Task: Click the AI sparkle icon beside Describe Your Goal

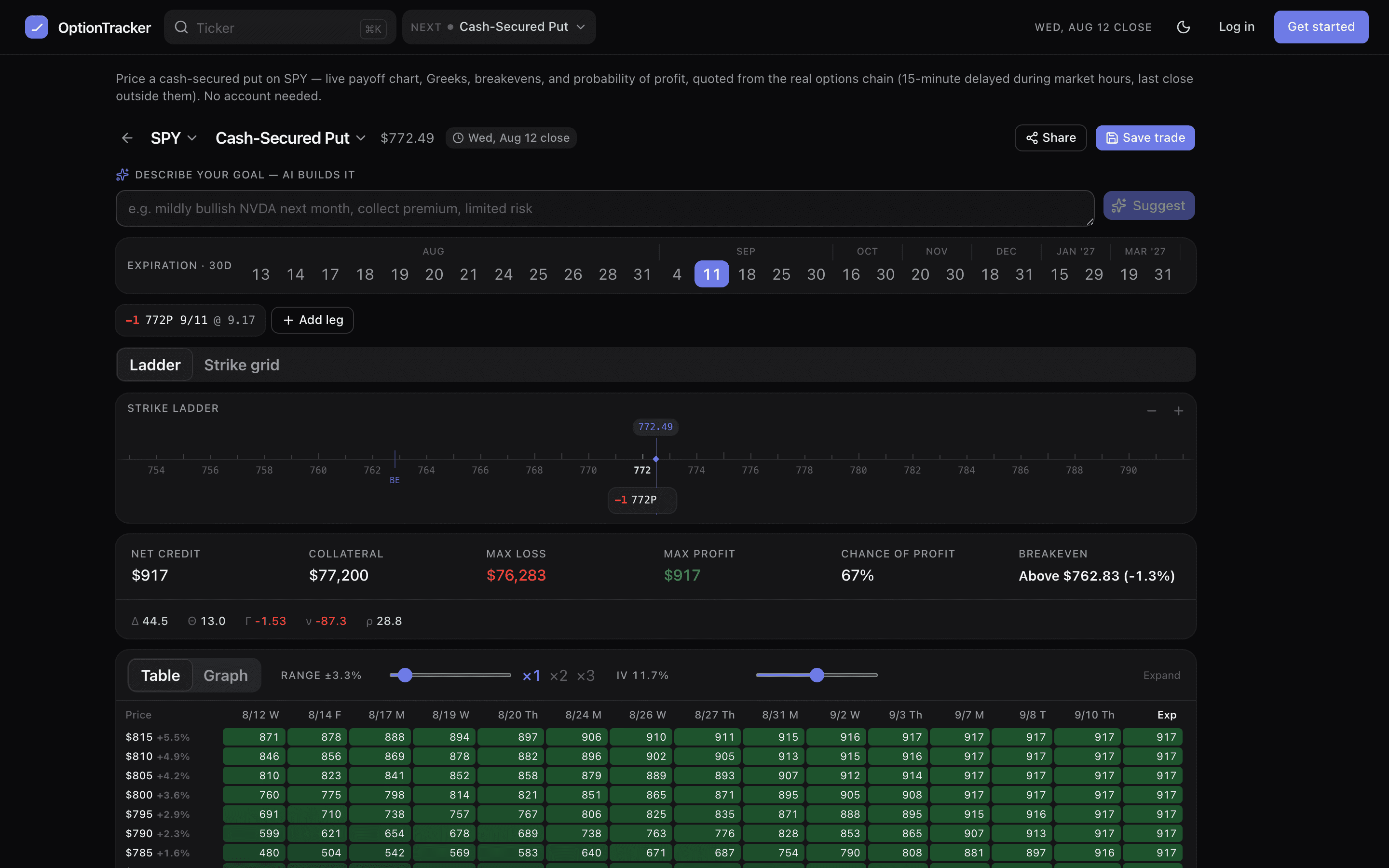Action: (122, 175)
